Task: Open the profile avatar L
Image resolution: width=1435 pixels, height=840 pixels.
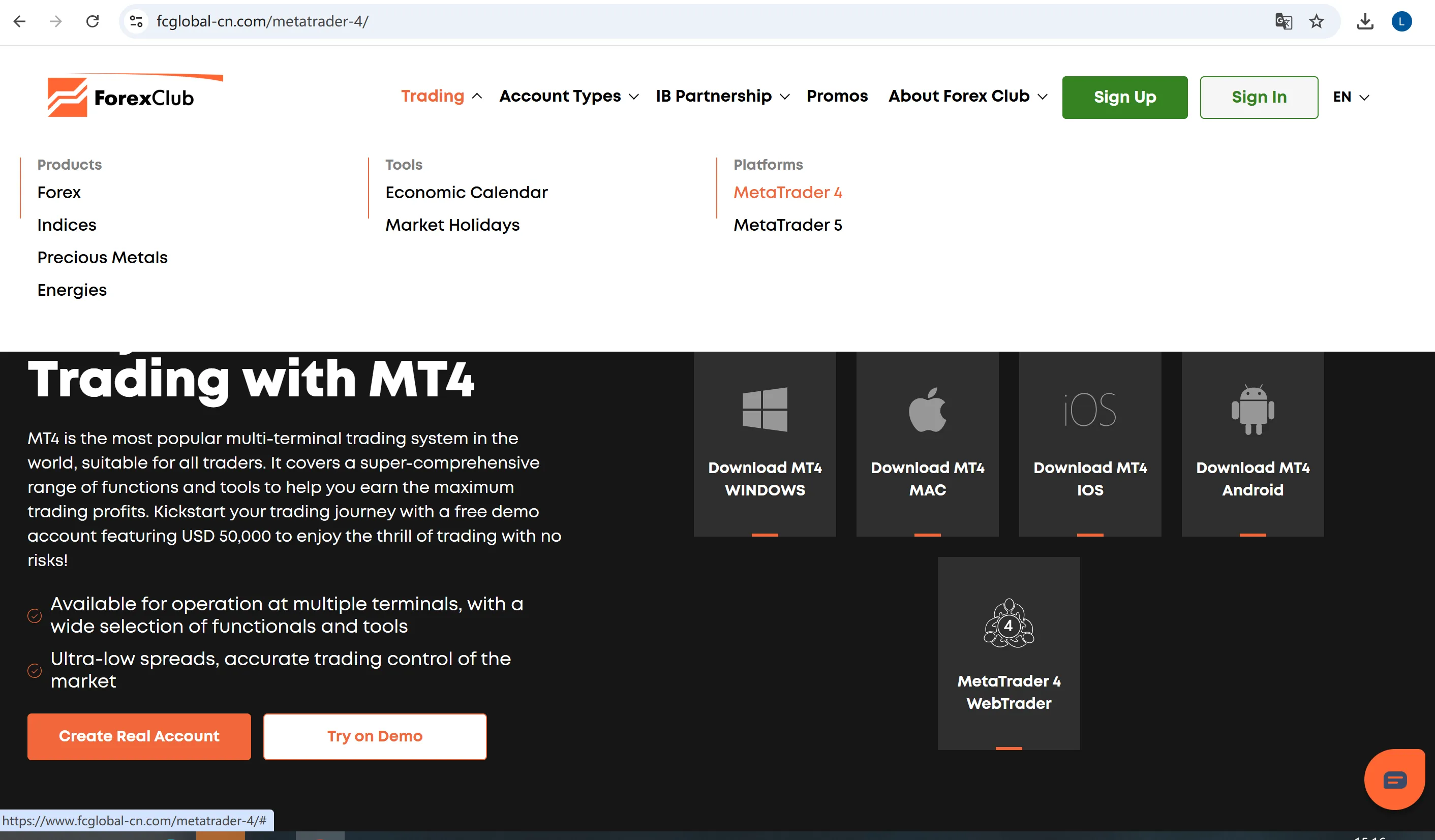Action: click(x=1401, y=22)
